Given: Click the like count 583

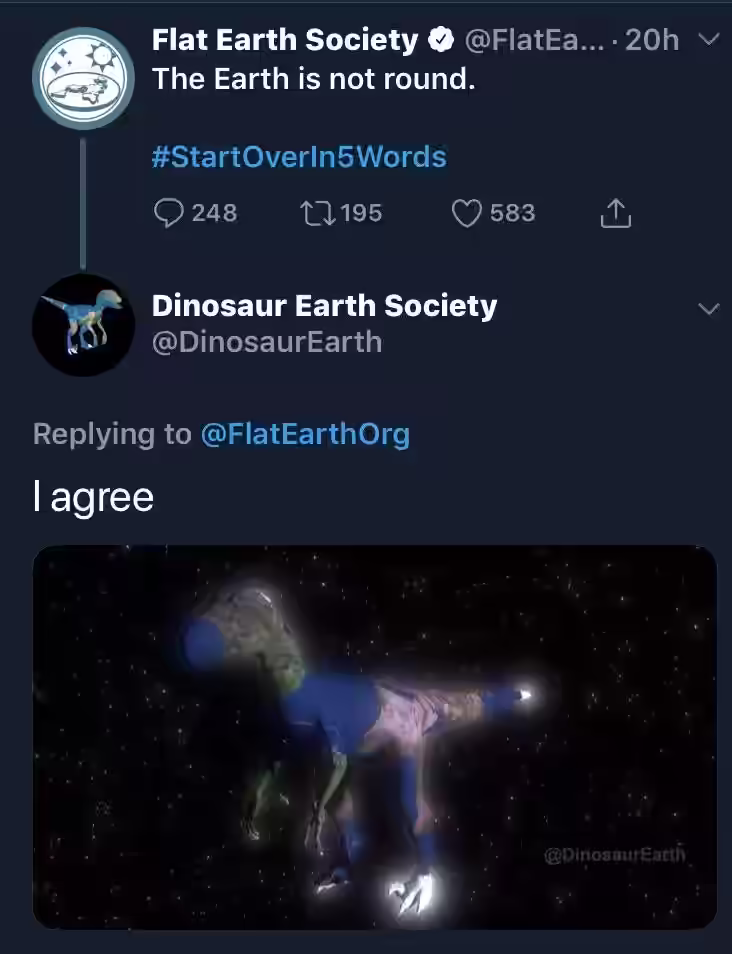Looking at the screenshot, I should tap(513, 214).
